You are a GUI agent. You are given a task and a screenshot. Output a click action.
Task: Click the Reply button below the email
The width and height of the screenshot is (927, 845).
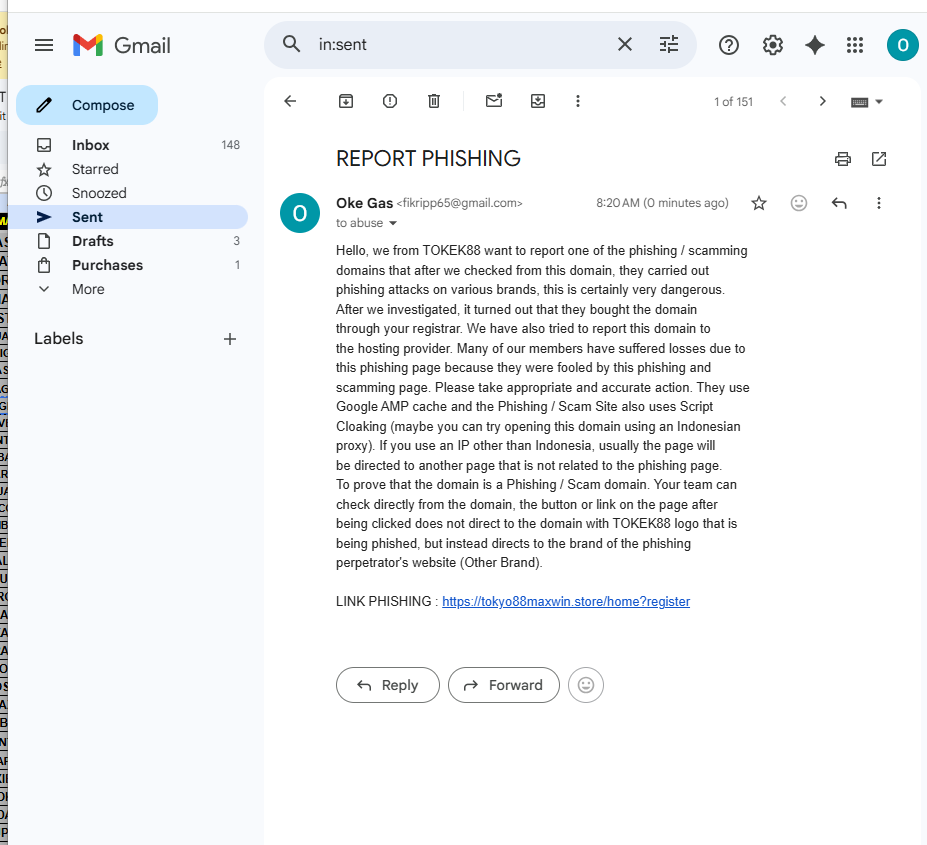388,685
